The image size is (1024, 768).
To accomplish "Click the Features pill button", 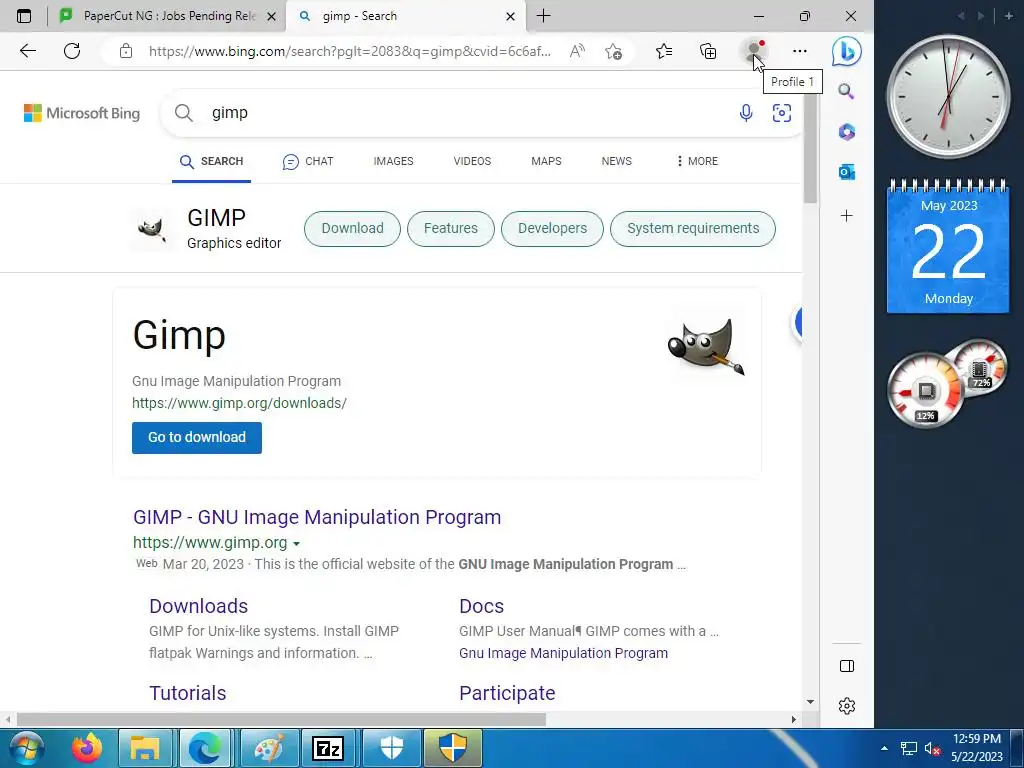I will pyautogui.click(x=451, y=229).
